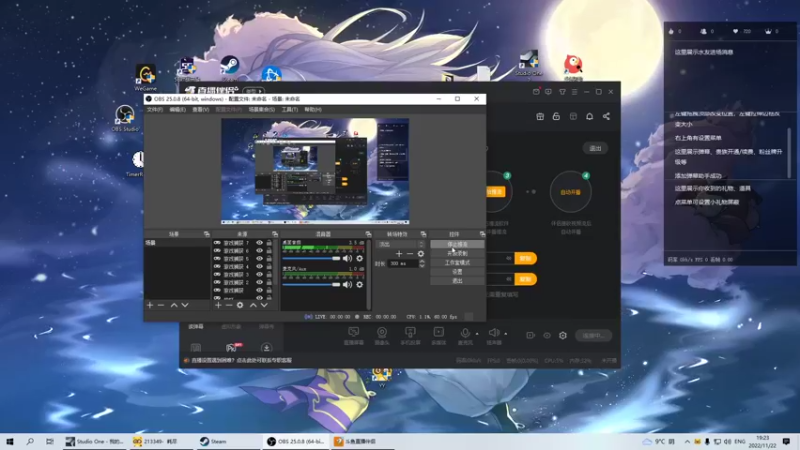Undock the scenes panel via its popout icon
The width and height of the screenshot is (800, 450).
click(x=207, y=234)
